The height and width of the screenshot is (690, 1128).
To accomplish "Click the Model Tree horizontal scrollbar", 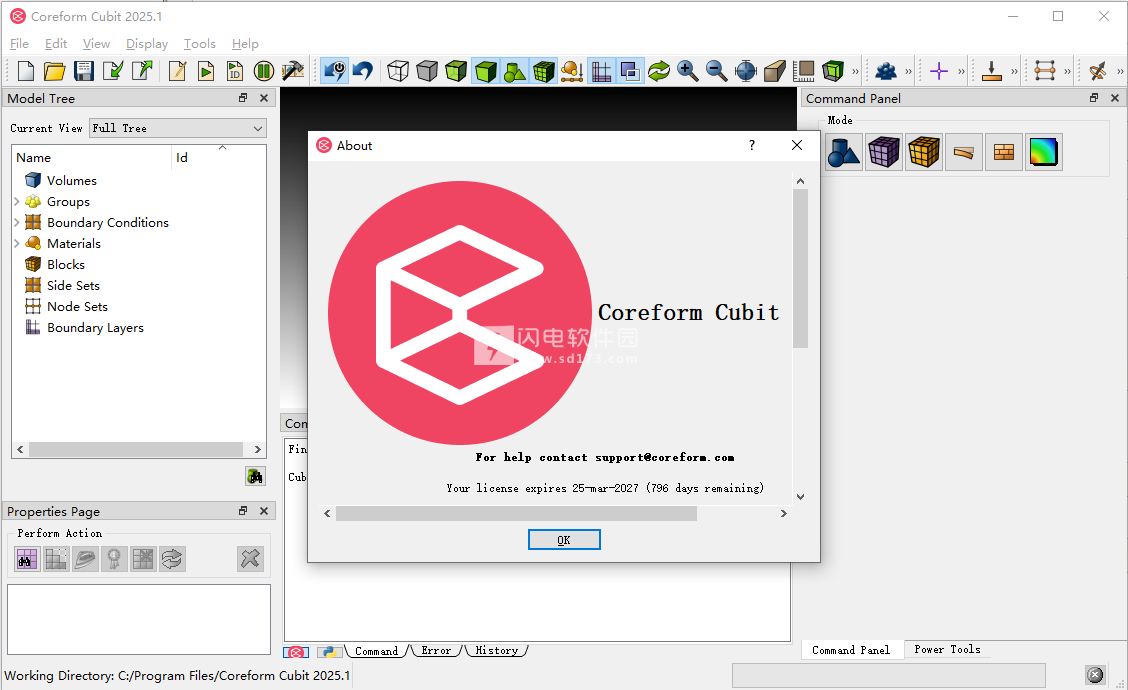I will click(136, 449).
